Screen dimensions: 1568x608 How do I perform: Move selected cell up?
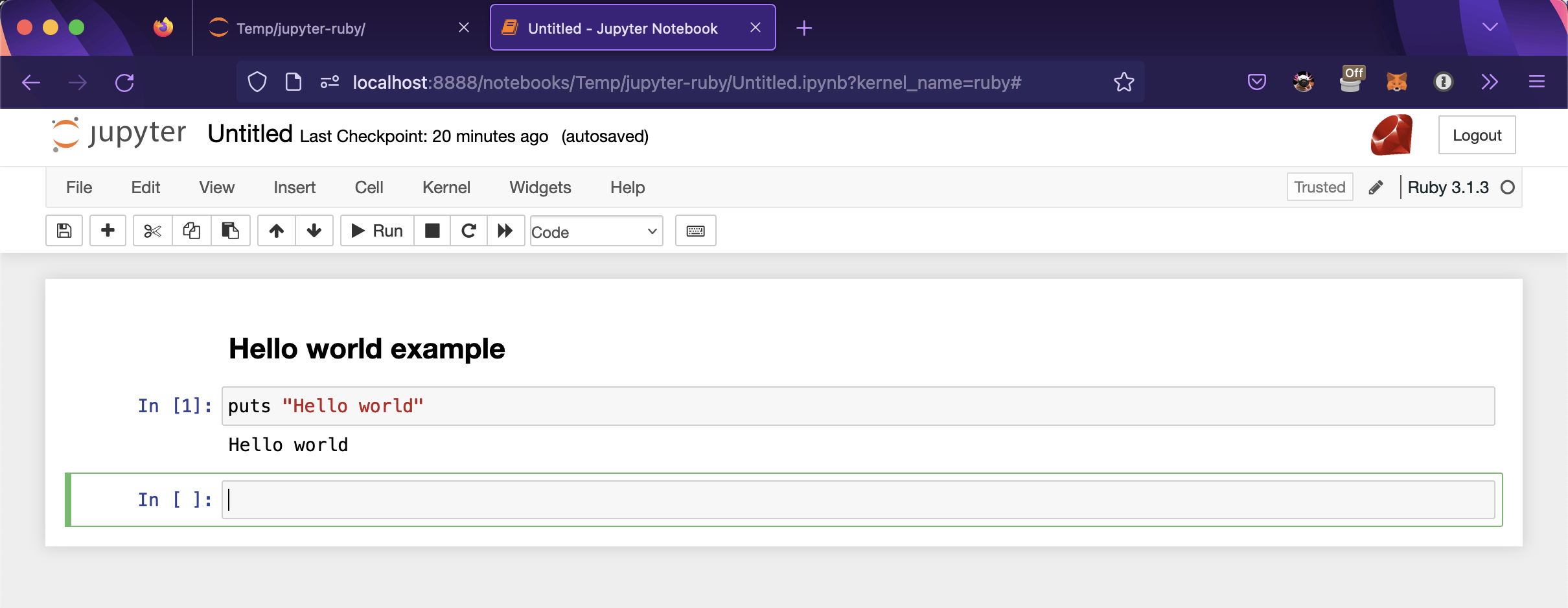[277, 231]
